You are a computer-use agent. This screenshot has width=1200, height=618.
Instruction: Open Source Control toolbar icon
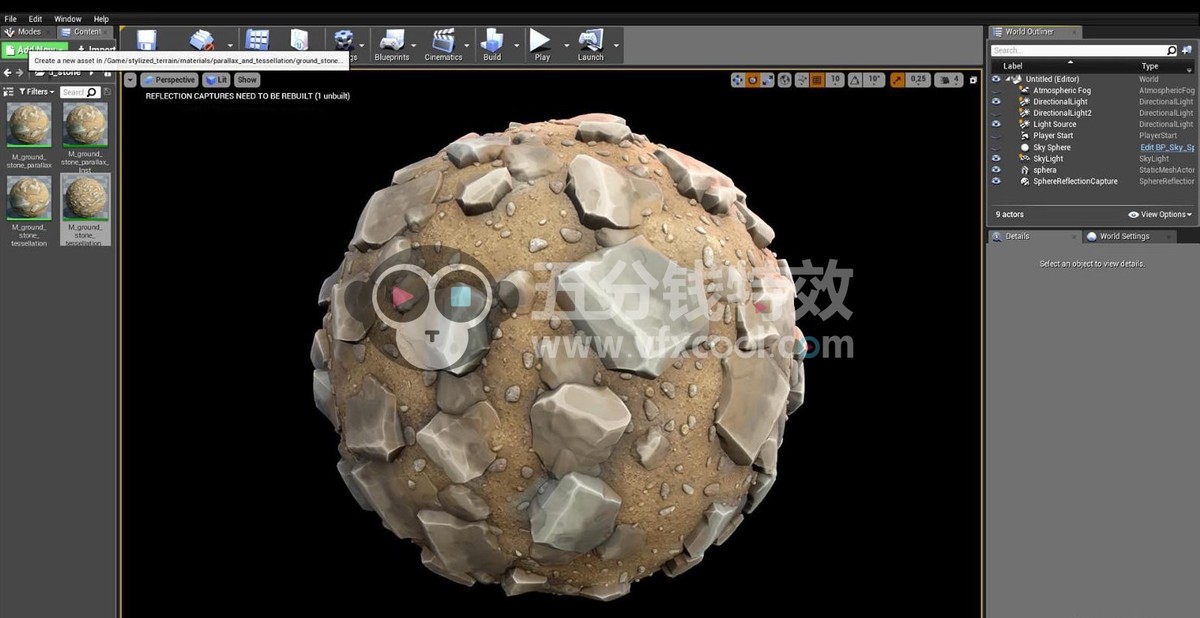tap(202, 41)
